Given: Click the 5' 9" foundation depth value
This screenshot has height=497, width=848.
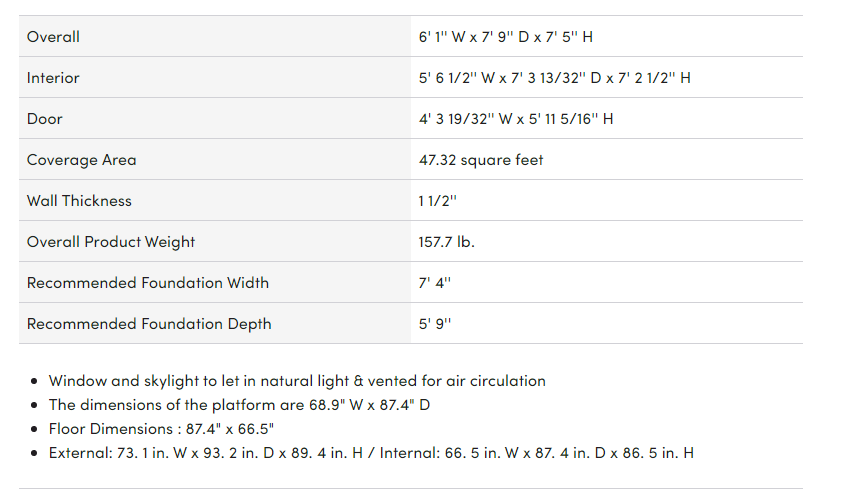Looking at the screenshot, I should 435,324.
